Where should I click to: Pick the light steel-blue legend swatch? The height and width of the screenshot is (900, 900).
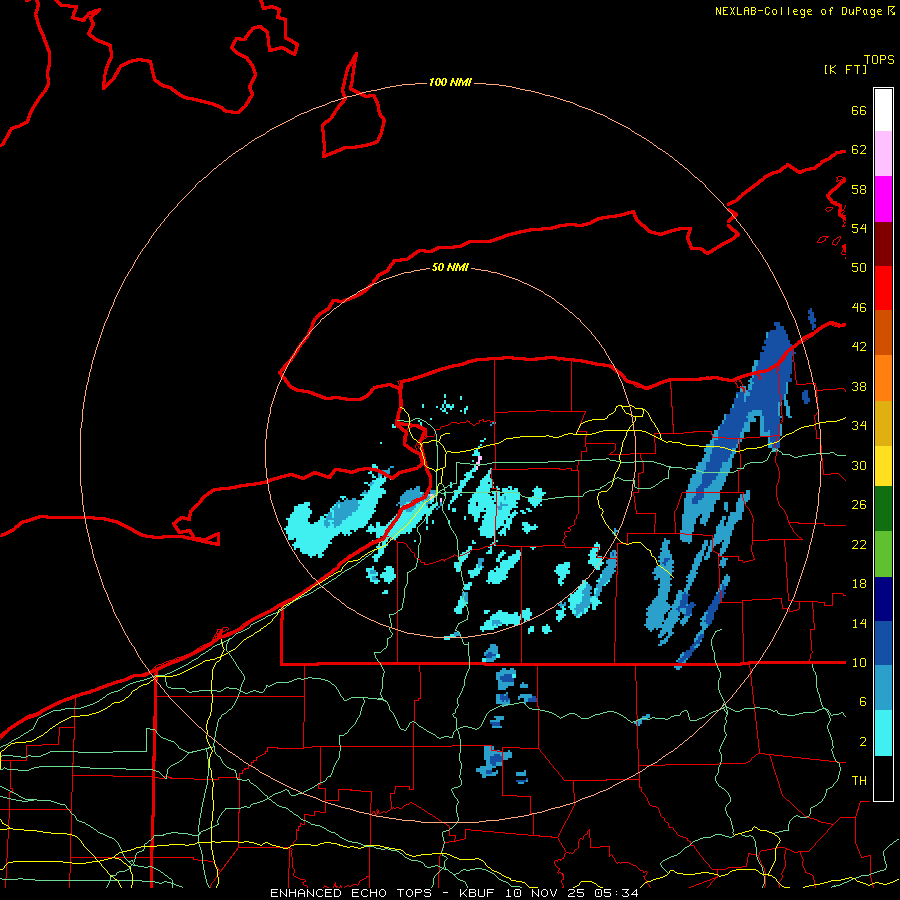883,688
